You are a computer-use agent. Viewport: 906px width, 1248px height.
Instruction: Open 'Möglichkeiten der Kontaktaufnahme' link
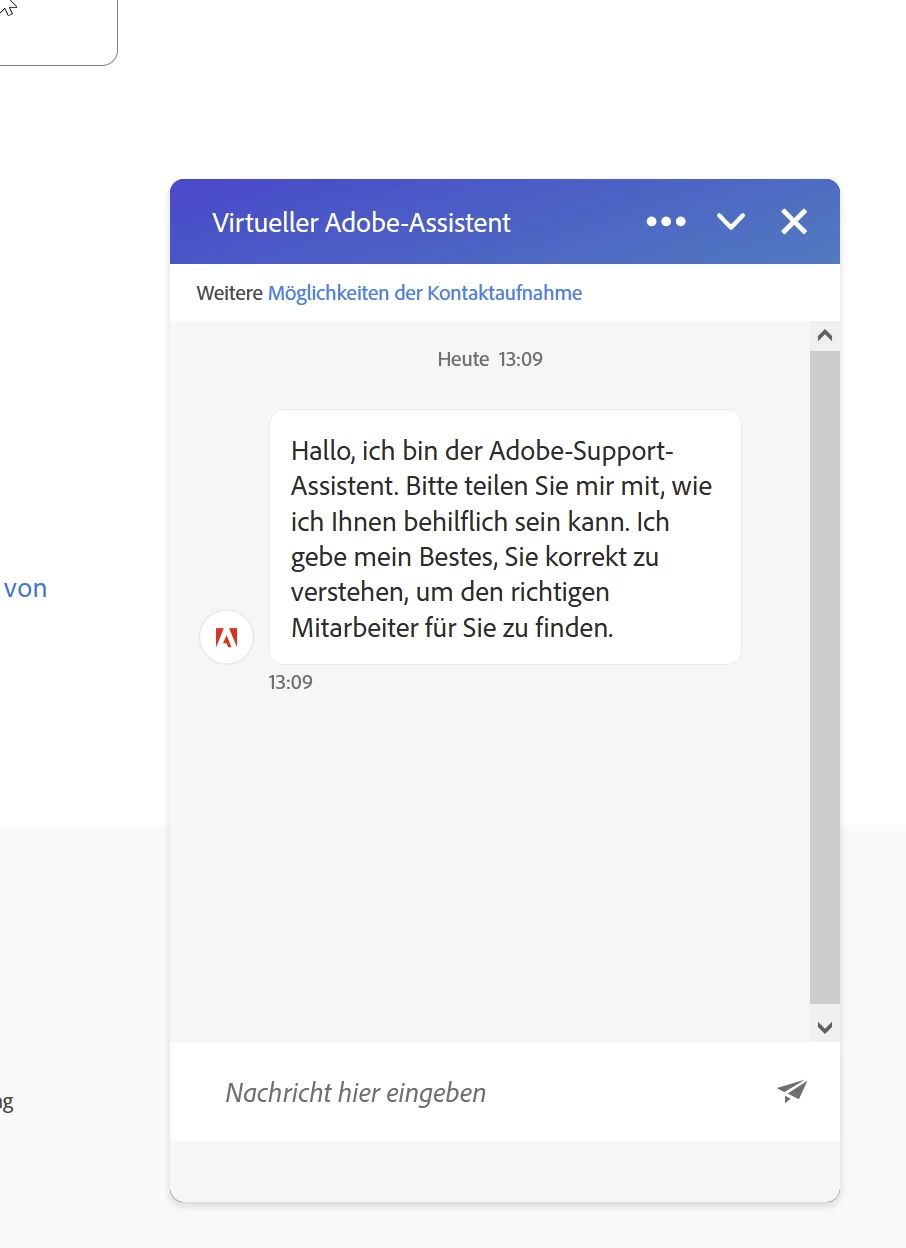[x=425, y=293]
